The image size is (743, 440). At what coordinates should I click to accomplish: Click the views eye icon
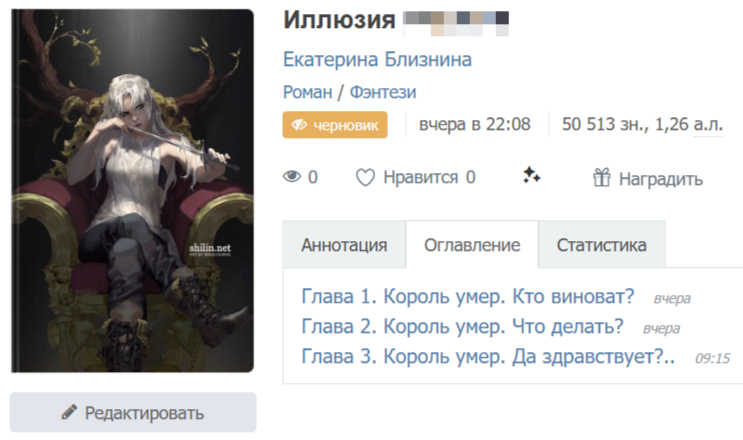[292, 177]
